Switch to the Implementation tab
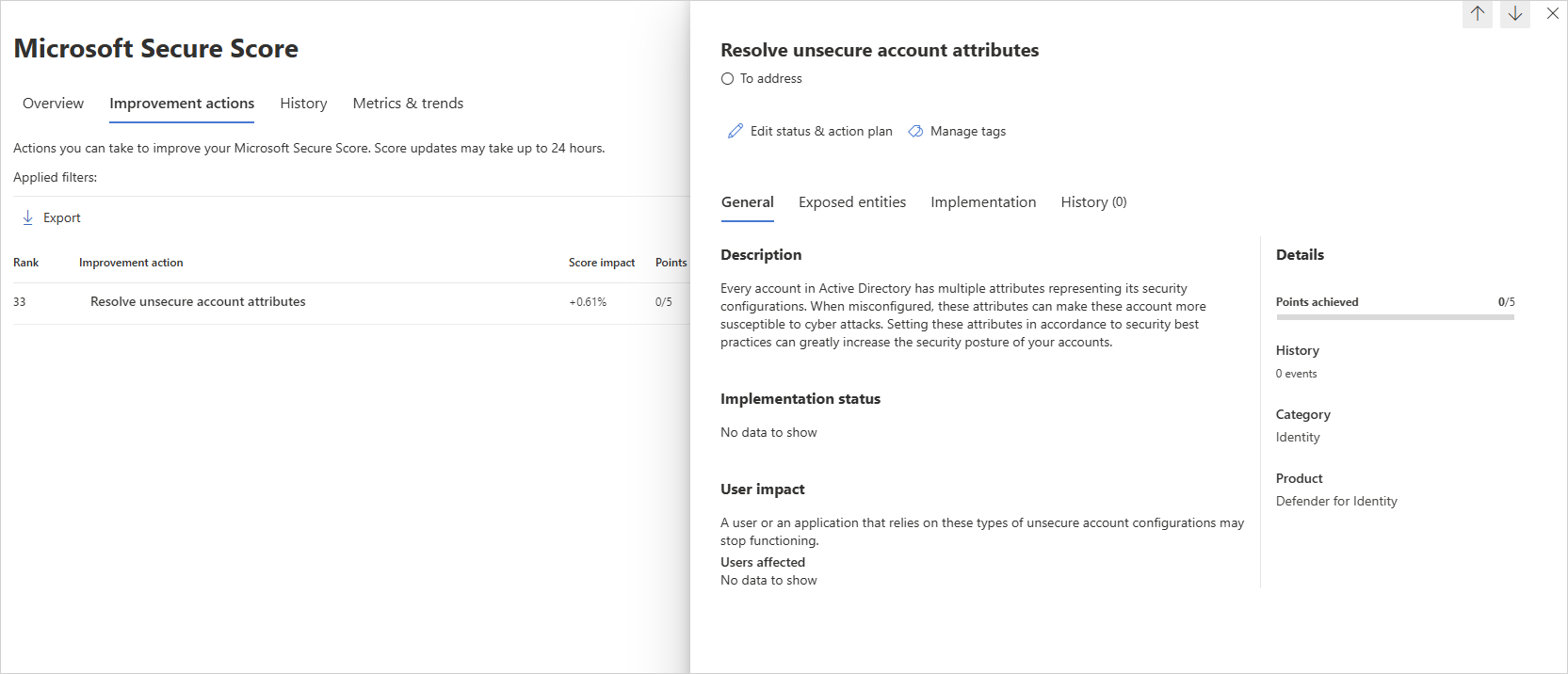Image resolution: width=1568 pixels, height=674 pixels. pos(983,202)
